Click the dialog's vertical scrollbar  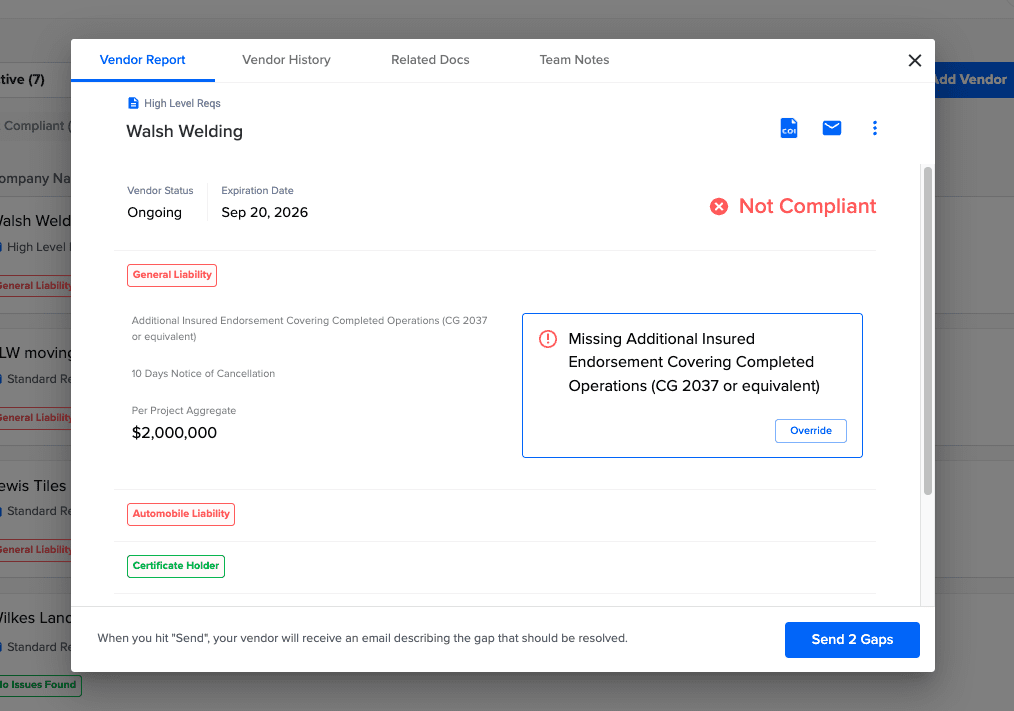[x=927, y=331]
